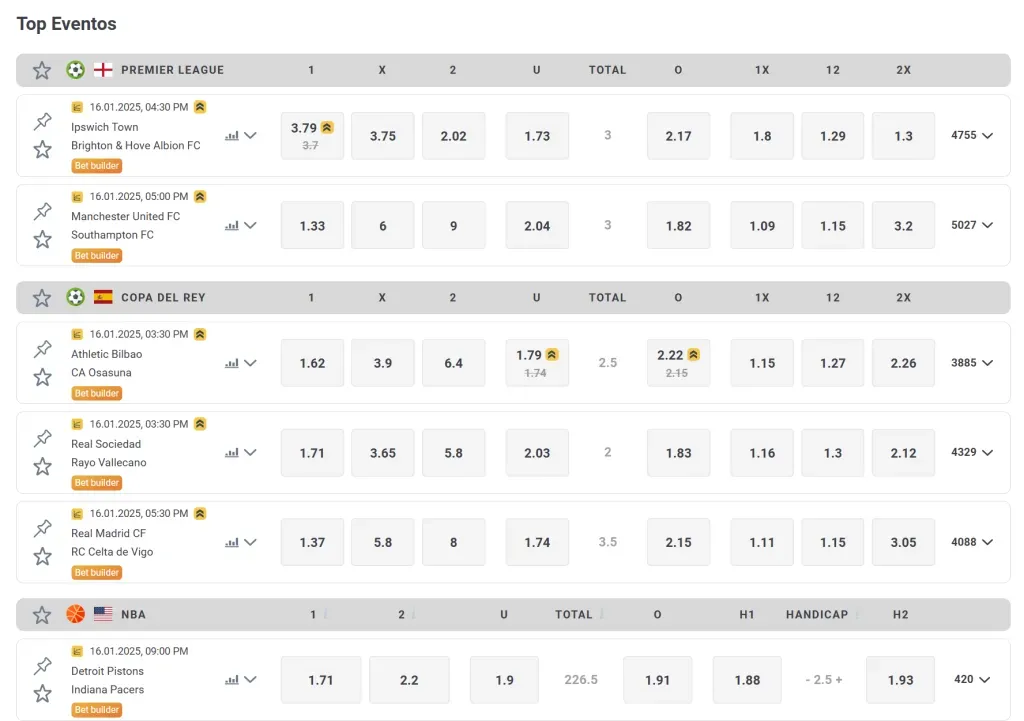Select the NBA league header title
The image size is (1024, 721).
[133, 614]
